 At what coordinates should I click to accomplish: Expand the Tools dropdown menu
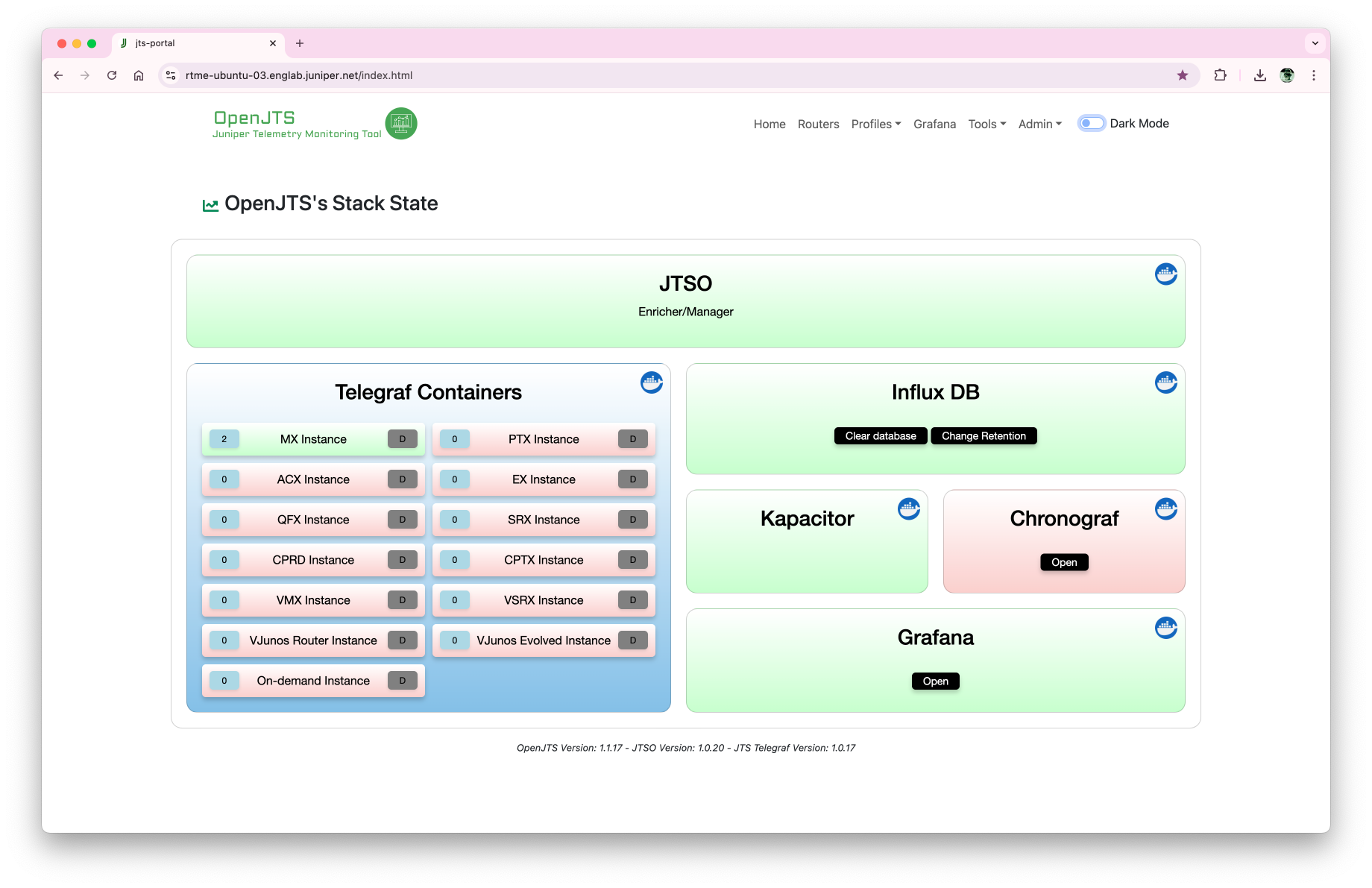pyautogui.click(x=986, y=125)
